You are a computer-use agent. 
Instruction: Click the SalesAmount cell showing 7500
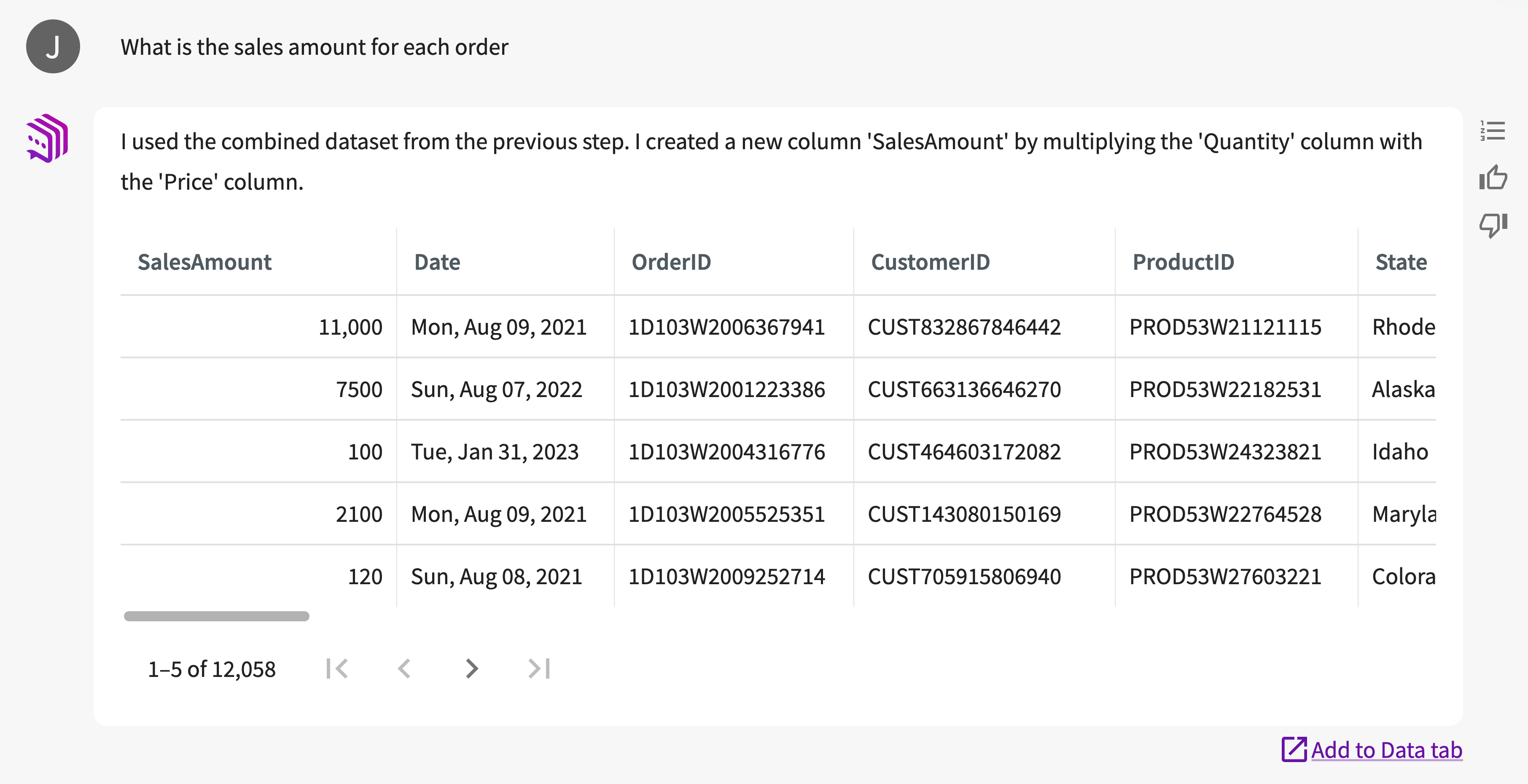pos(359,389)
